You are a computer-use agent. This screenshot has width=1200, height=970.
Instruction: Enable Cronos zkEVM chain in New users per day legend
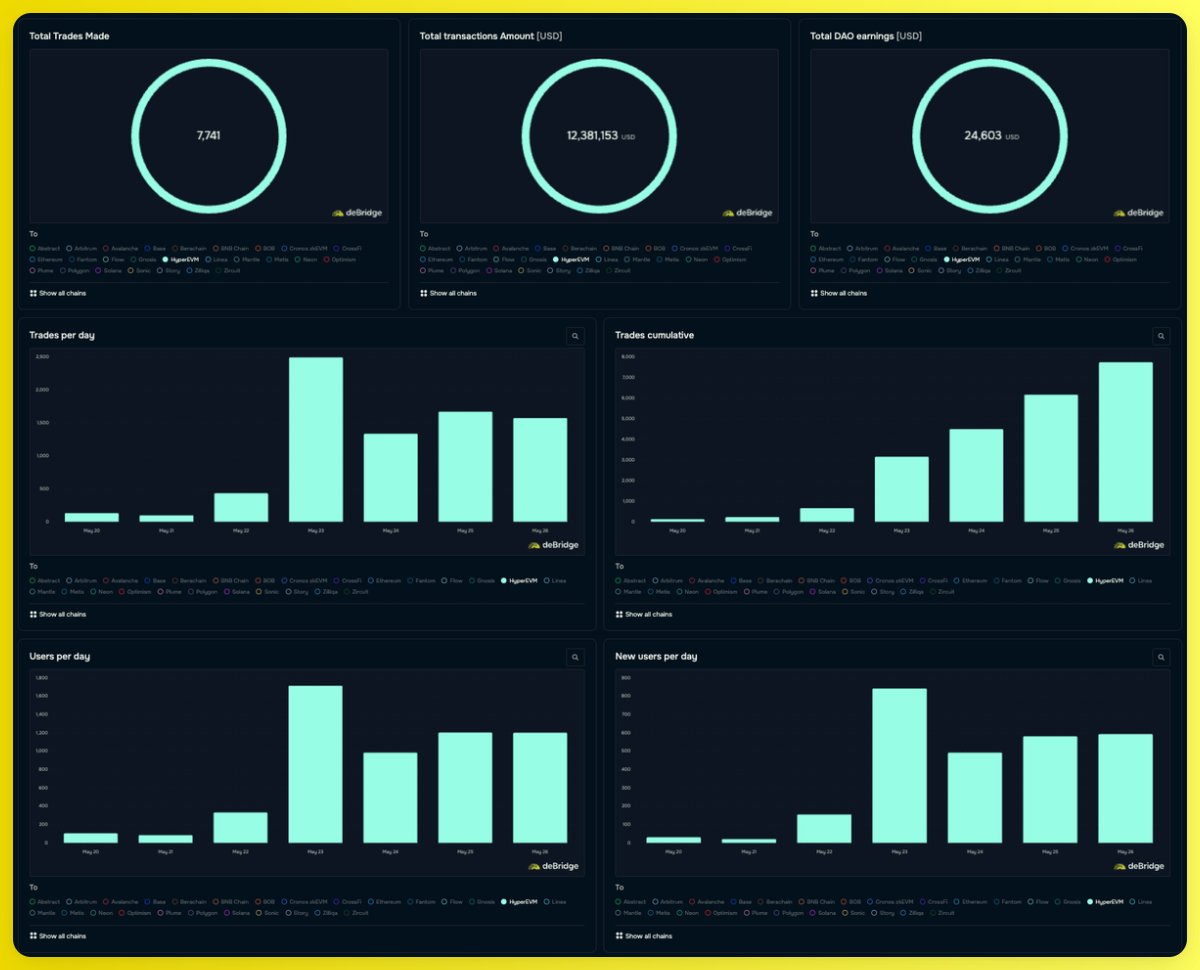click(x=890, y=902)
